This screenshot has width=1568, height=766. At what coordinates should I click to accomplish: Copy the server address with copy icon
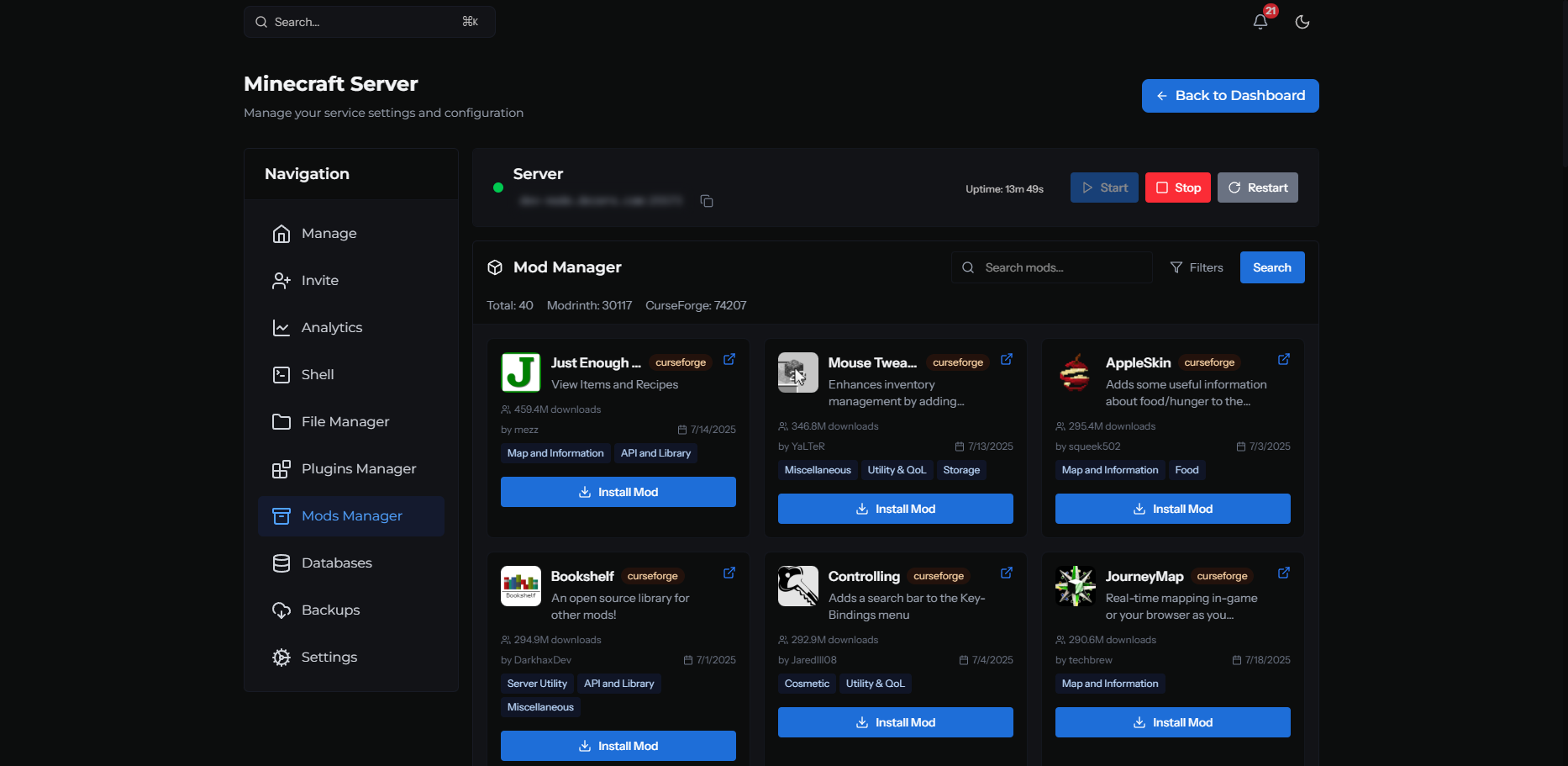tap(707, 201)
